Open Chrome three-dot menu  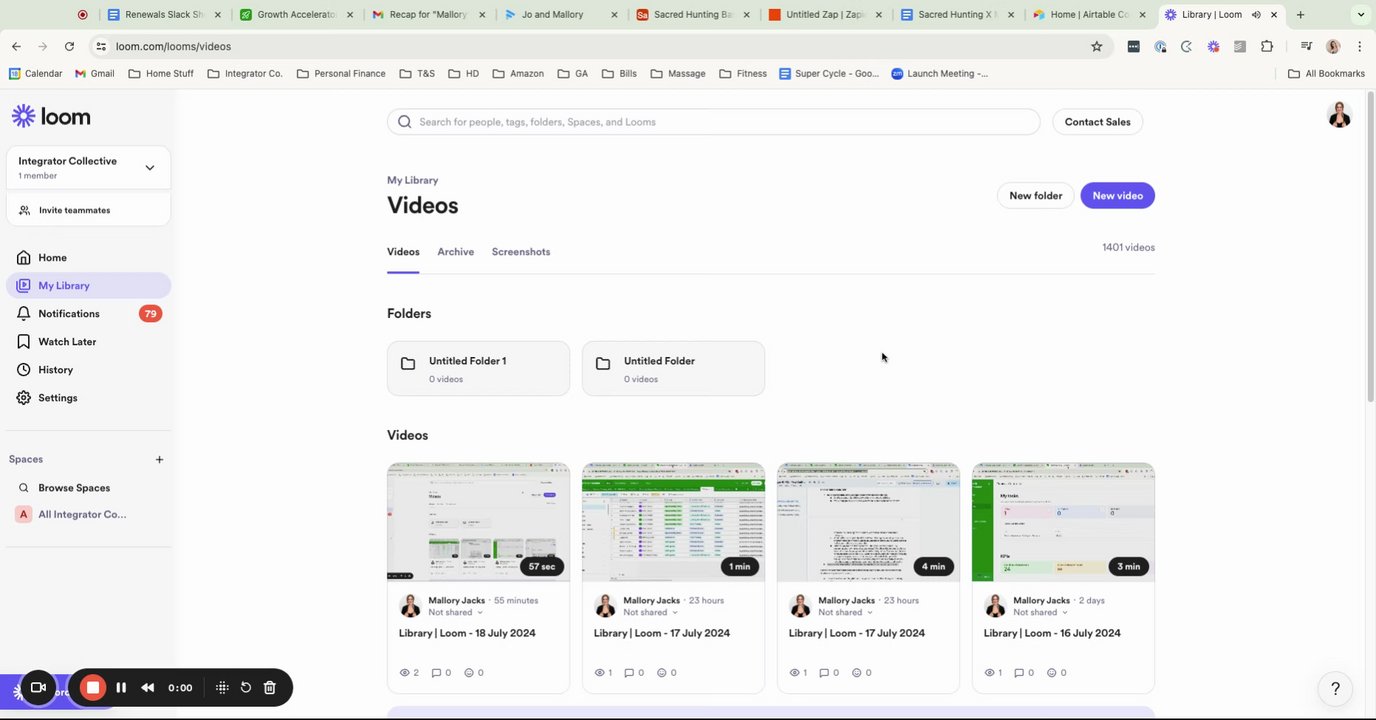tap(1360, 46)
